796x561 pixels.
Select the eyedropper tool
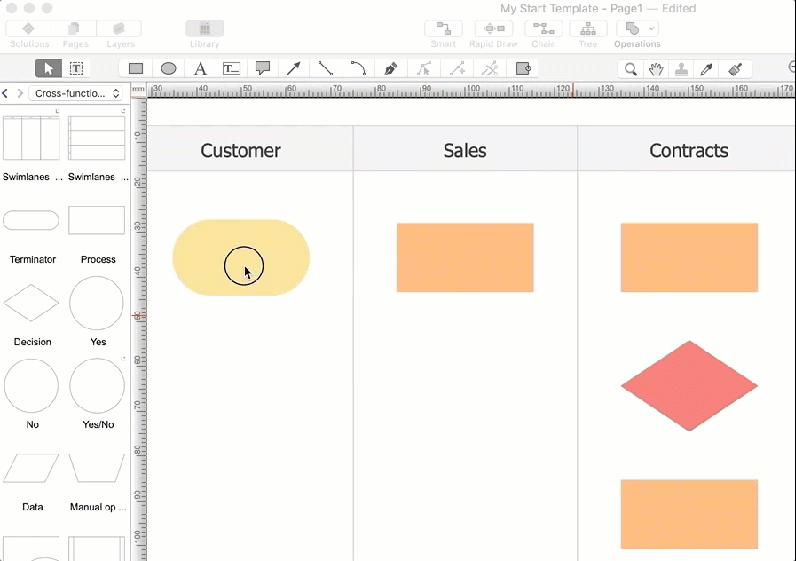click(x=707, y=69)
